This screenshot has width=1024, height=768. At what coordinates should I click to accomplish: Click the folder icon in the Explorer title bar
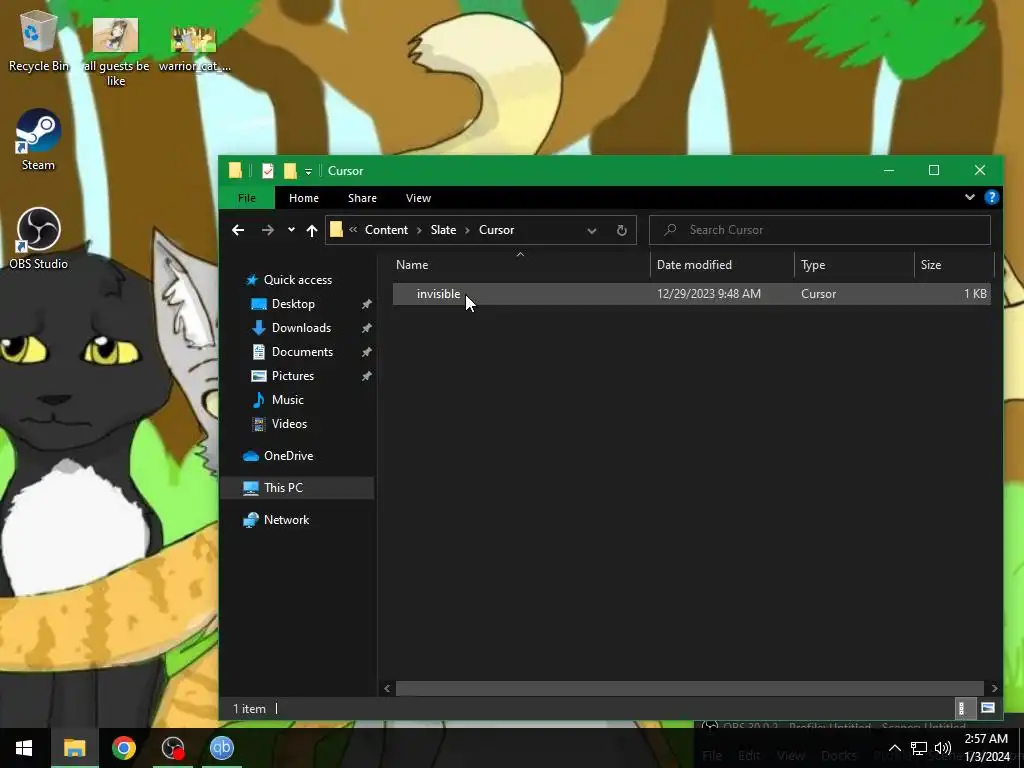pos(235,170)
